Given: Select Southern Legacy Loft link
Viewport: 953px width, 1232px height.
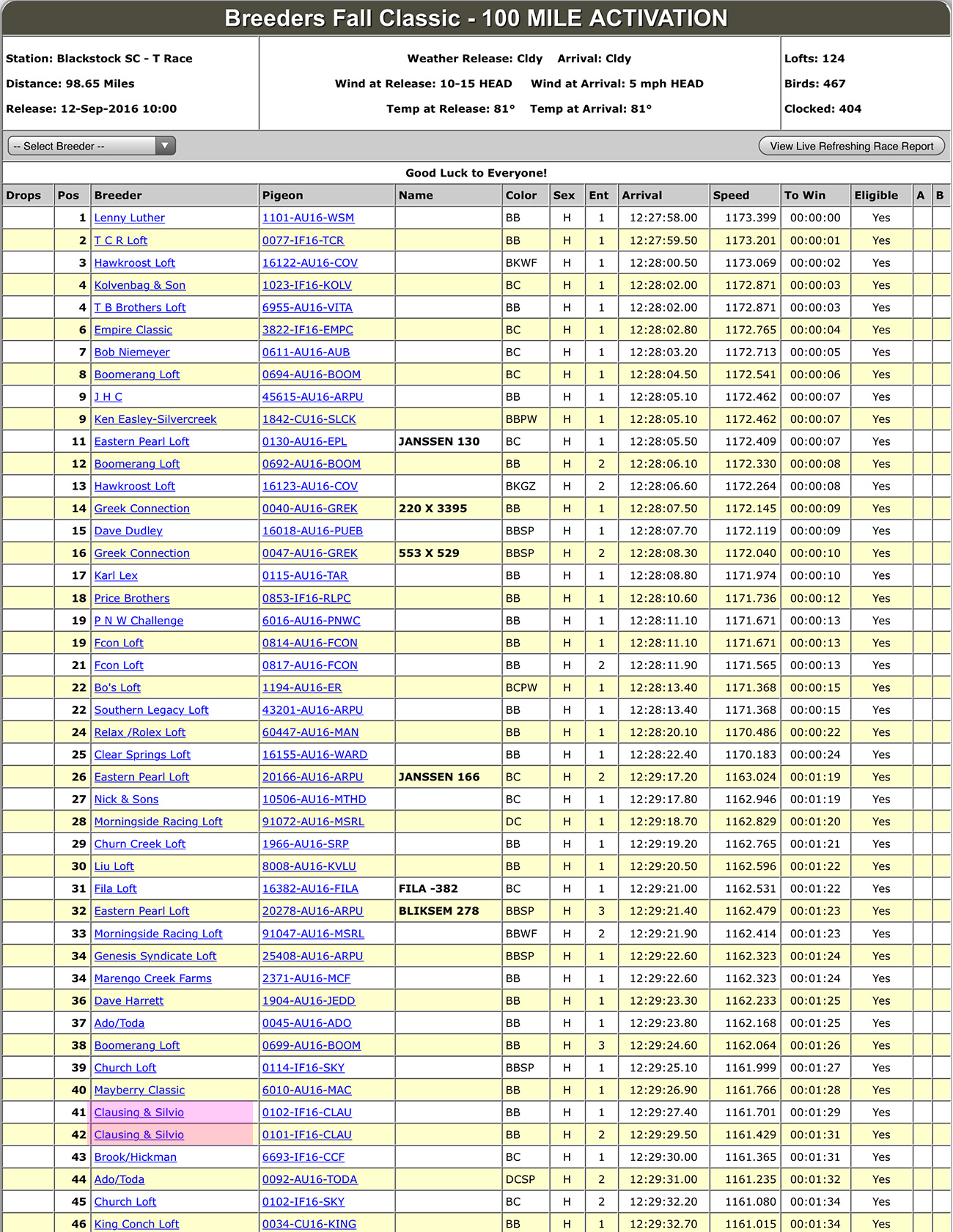Looking at the screenshot, I should 151,710.
